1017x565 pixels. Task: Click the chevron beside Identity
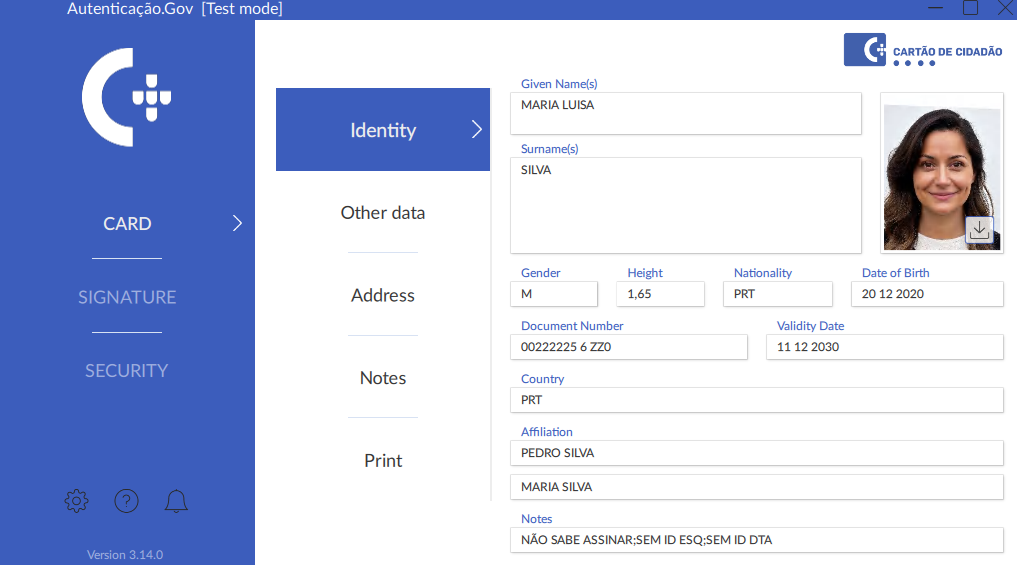pos(476,130)
